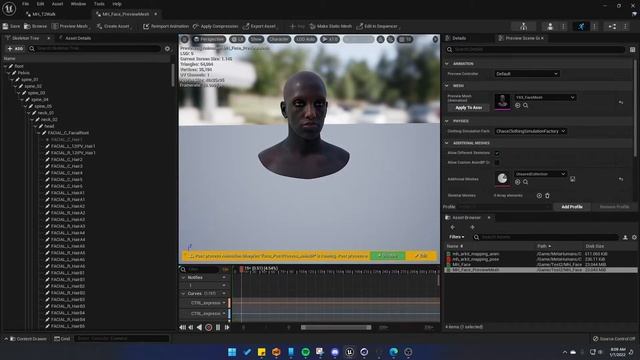Switch to Skeleton editor mode icon

[523, 27]
